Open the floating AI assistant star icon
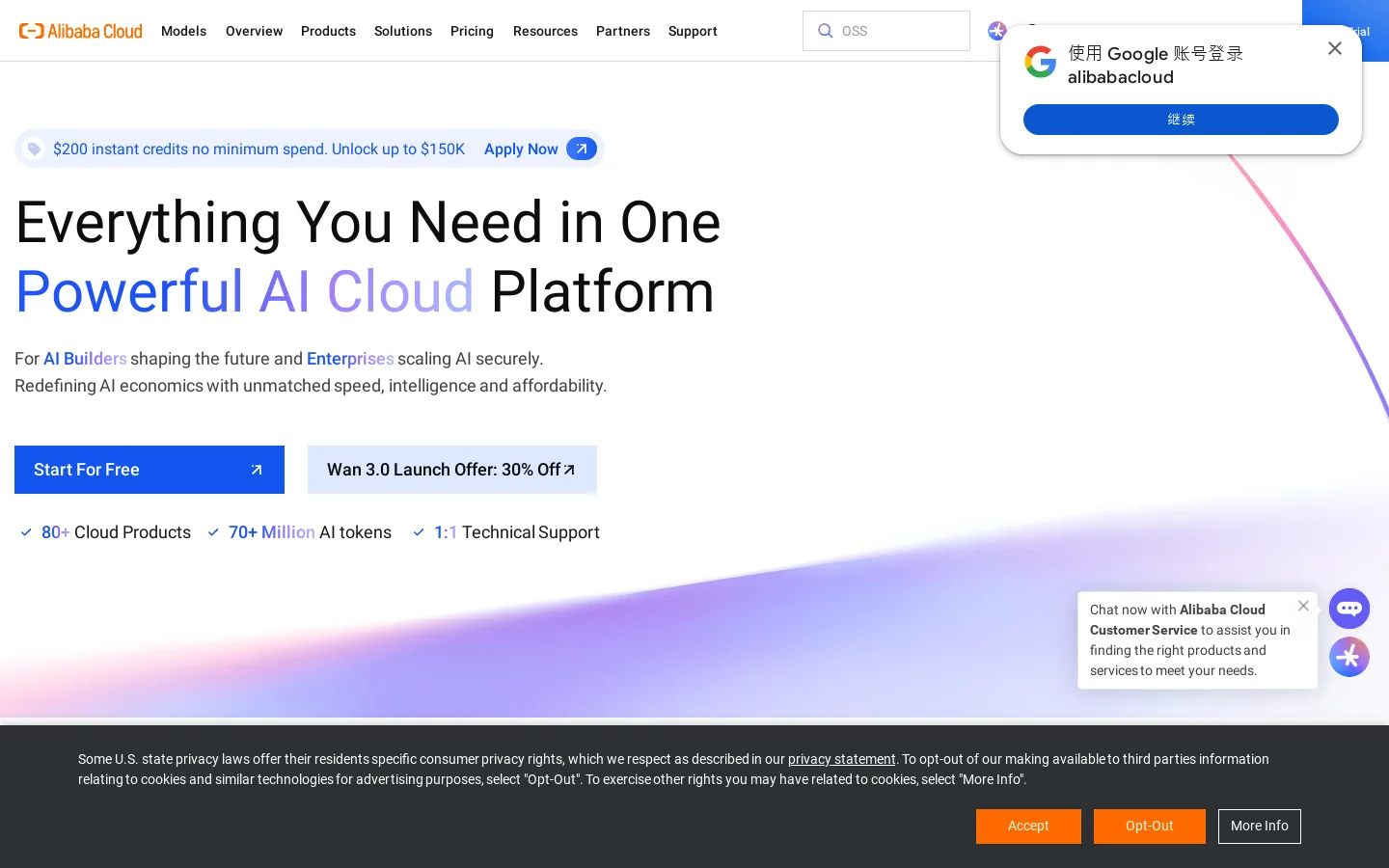 coord(1349,657)
